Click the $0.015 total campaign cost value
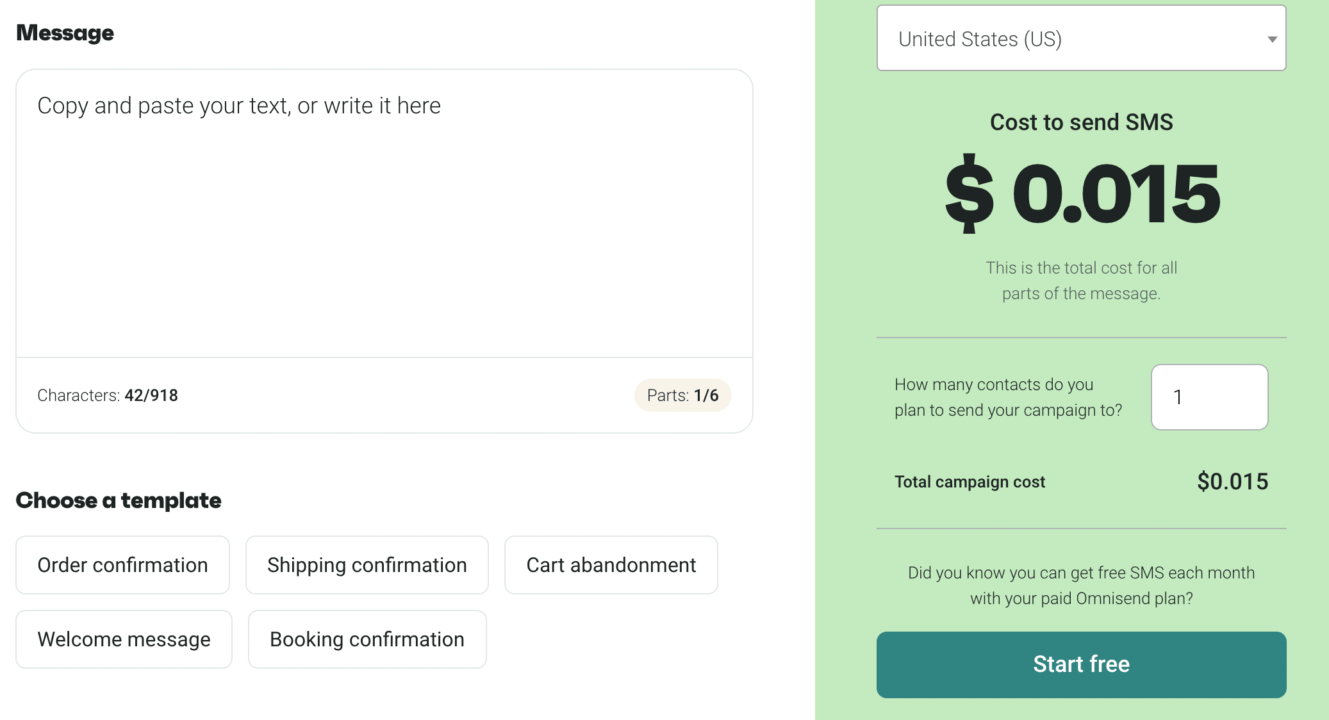 click(x=1232, y=481)
